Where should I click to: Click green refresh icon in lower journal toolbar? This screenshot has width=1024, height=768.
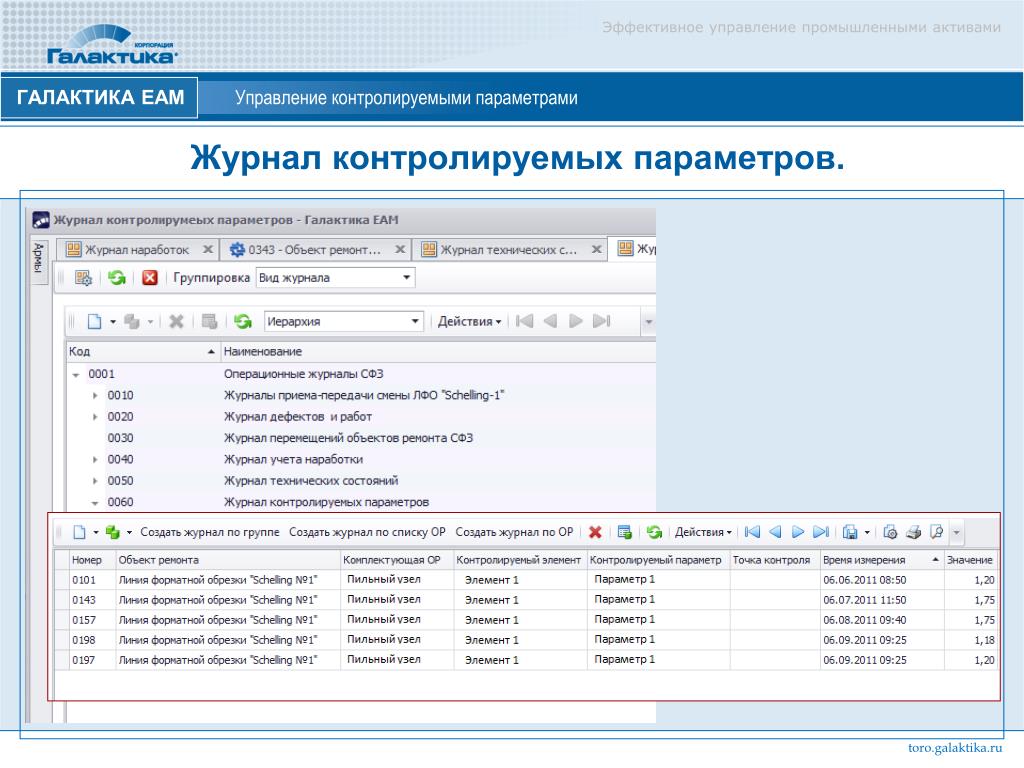(x=654, y=532)
